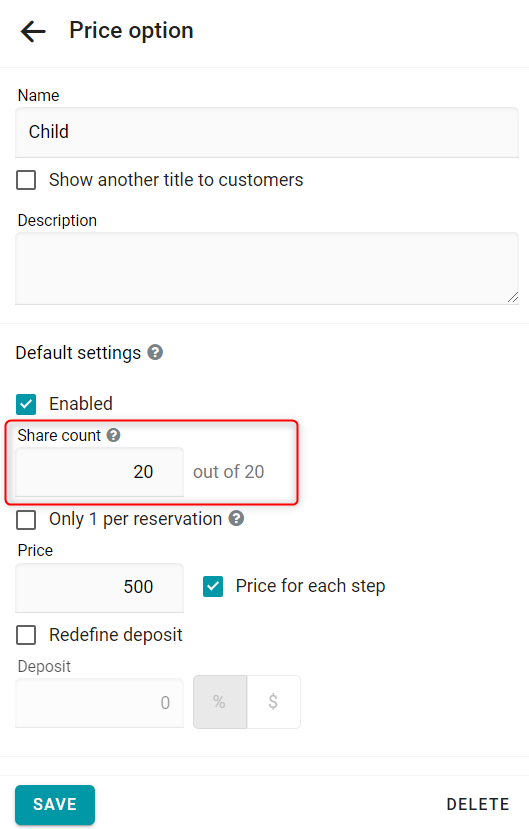
Task: Select the Share count input field
Action: click(x=99, y=472)
